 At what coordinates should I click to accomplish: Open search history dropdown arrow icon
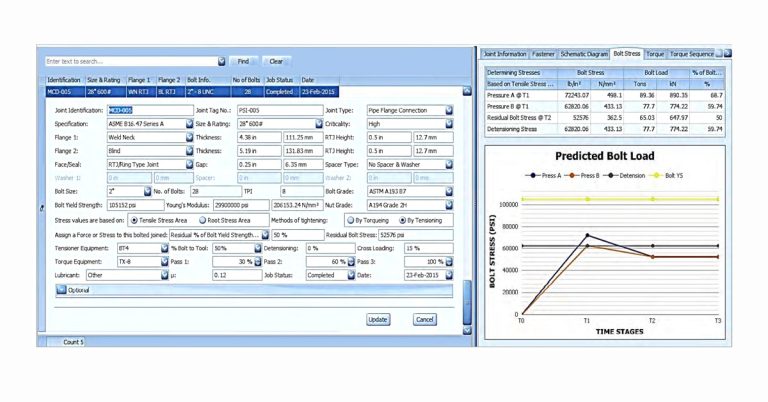click(x=222, y=61)
